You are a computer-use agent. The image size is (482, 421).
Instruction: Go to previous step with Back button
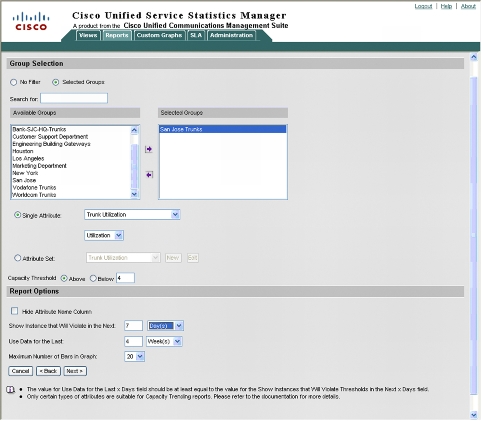click(48, 371)
